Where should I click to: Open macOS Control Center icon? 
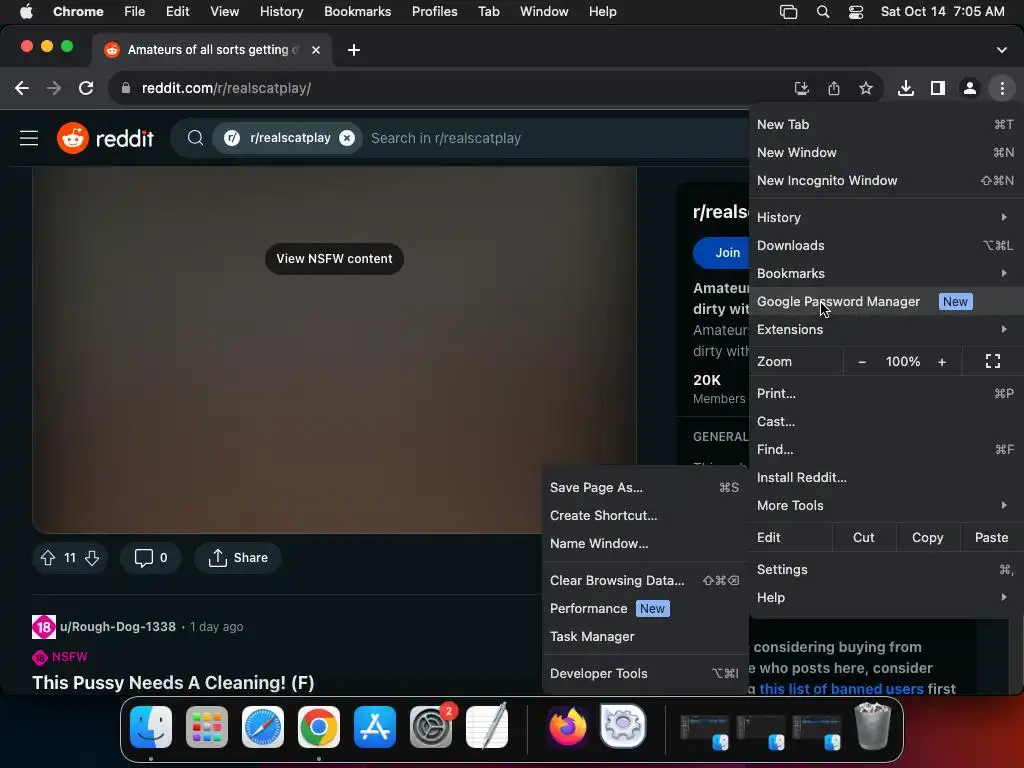tap(856, 12)
